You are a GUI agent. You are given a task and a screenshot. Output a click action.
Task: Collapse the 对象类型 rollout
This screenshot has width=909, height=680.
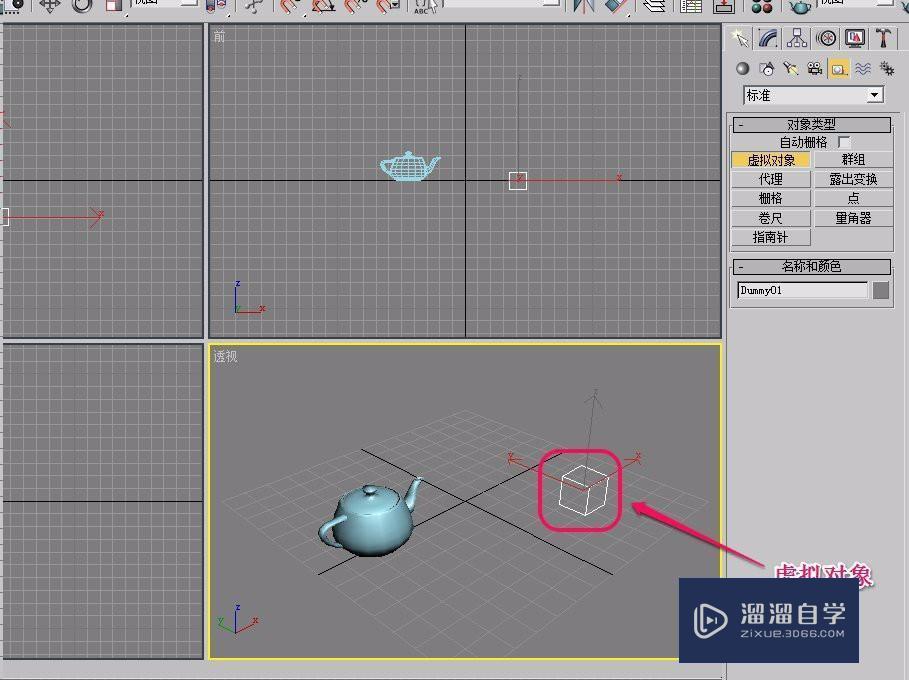[x=812, y=125]
